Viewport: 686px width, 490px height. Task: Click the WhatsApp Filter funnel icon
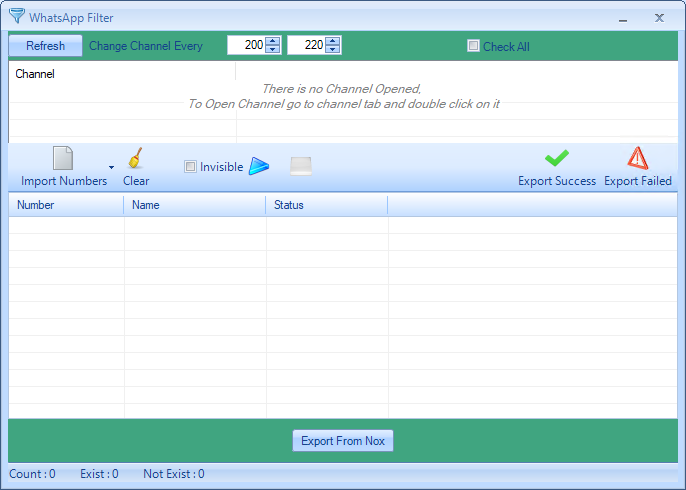[x=17, y=16]
